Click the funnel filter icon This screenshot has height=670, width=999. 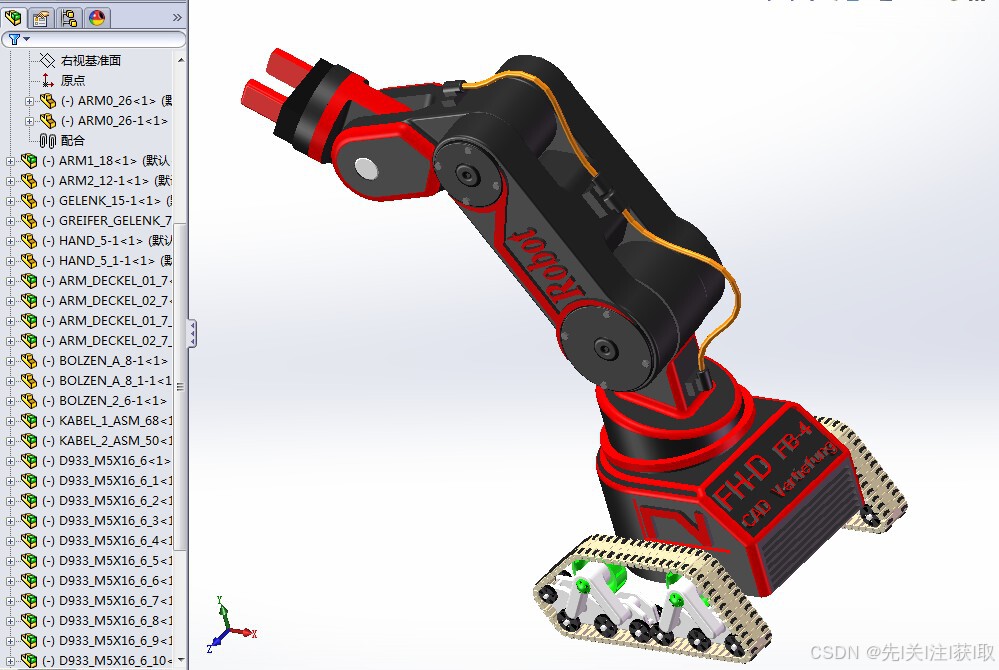[15, 39]
